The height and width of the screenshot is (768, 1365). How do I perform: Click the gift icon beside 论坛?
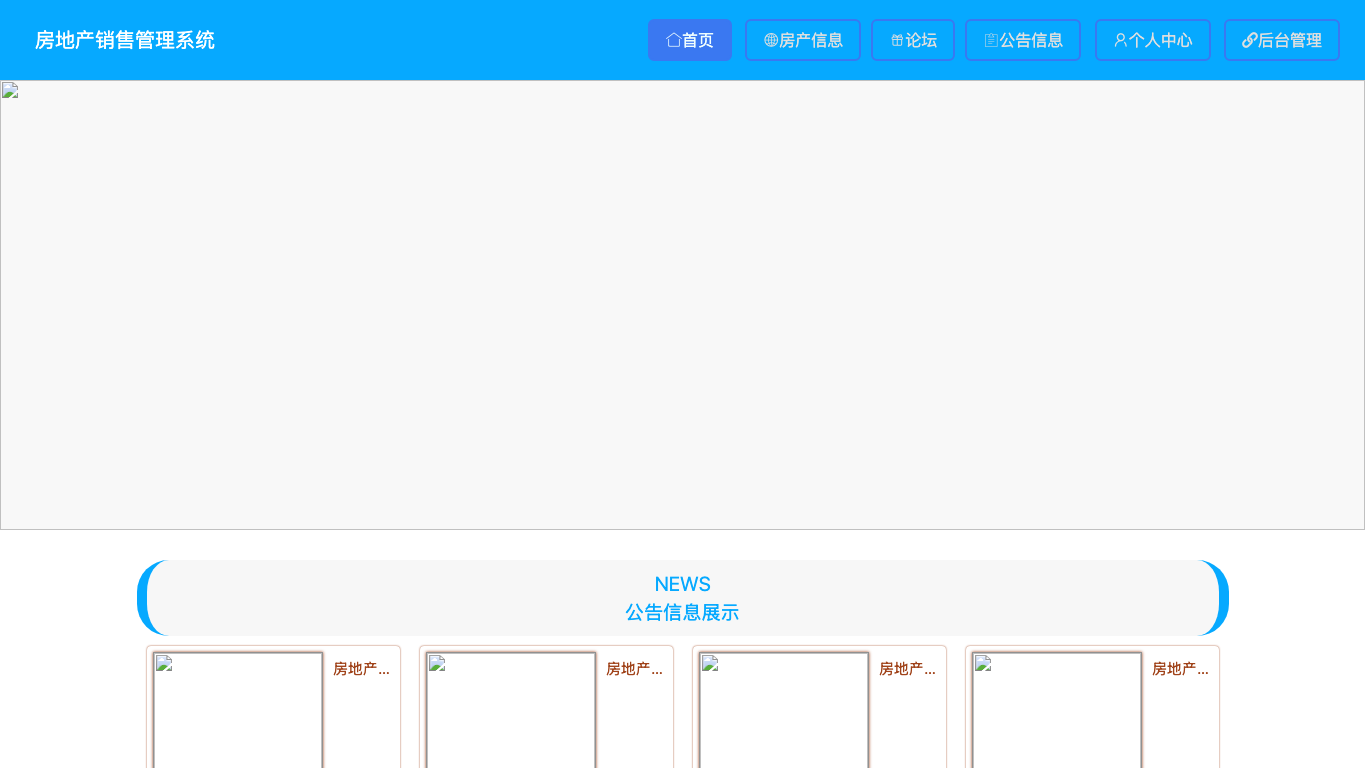(x=897, y=40)
